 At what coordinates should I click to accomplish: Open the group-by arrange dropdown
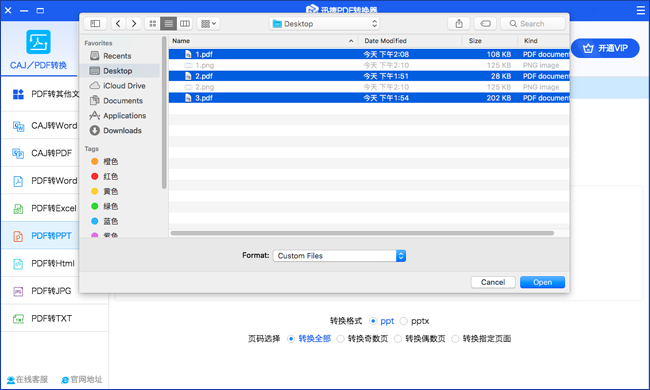click(x=209, y=24)
